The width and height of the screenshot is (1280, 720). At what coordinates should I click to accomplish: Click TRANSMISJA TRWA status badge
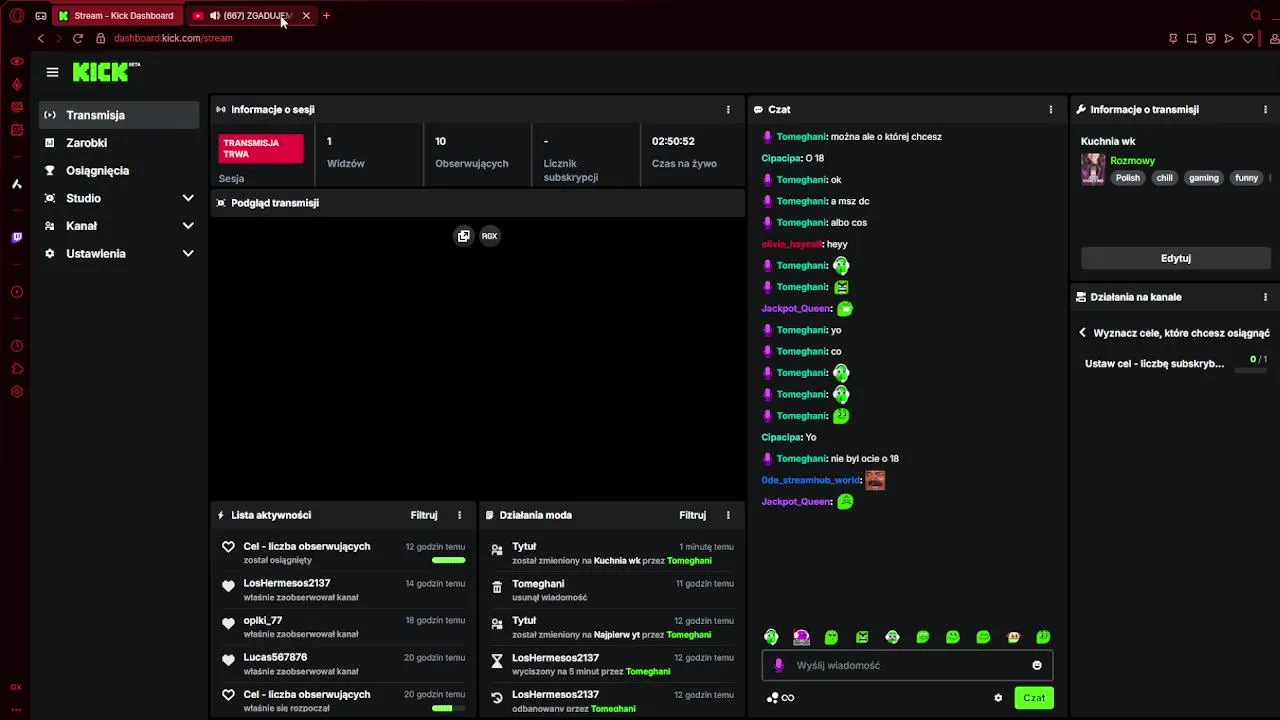coord(261,149)
